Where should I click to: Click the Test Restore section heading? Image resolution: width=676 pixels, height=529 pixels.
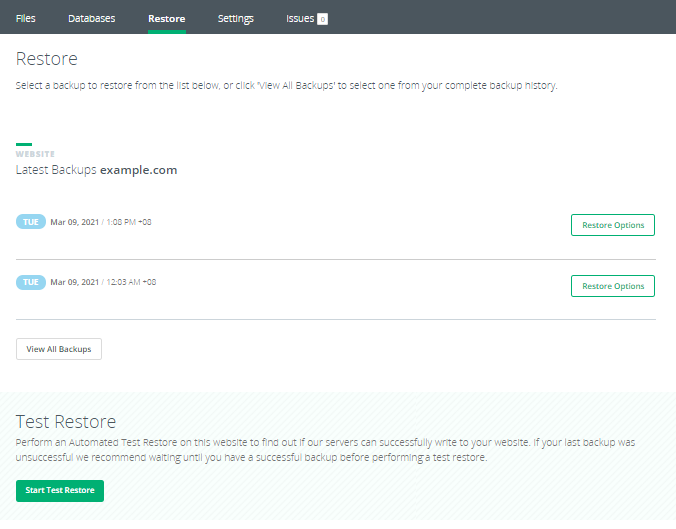66,421
